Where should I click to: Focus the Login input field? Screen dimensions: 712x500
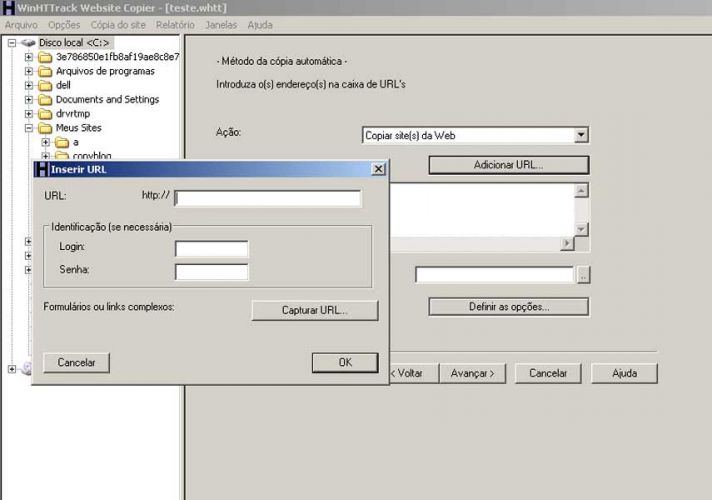click(212, 248)
